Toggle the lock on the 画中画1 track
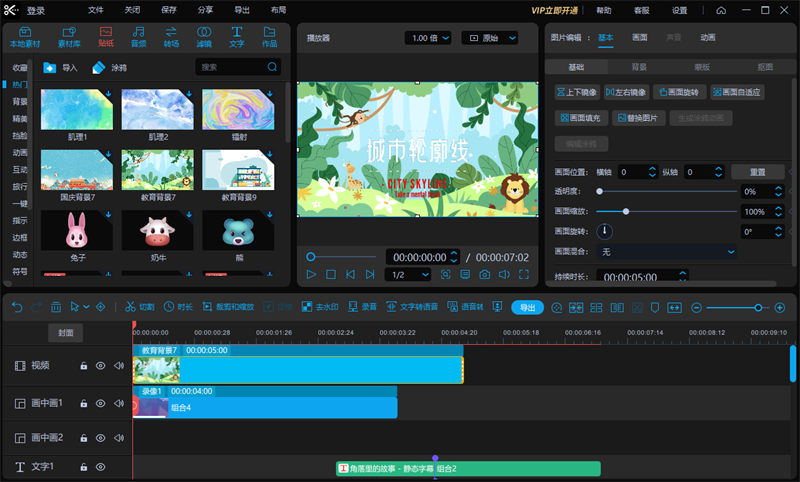 (84, 403)
